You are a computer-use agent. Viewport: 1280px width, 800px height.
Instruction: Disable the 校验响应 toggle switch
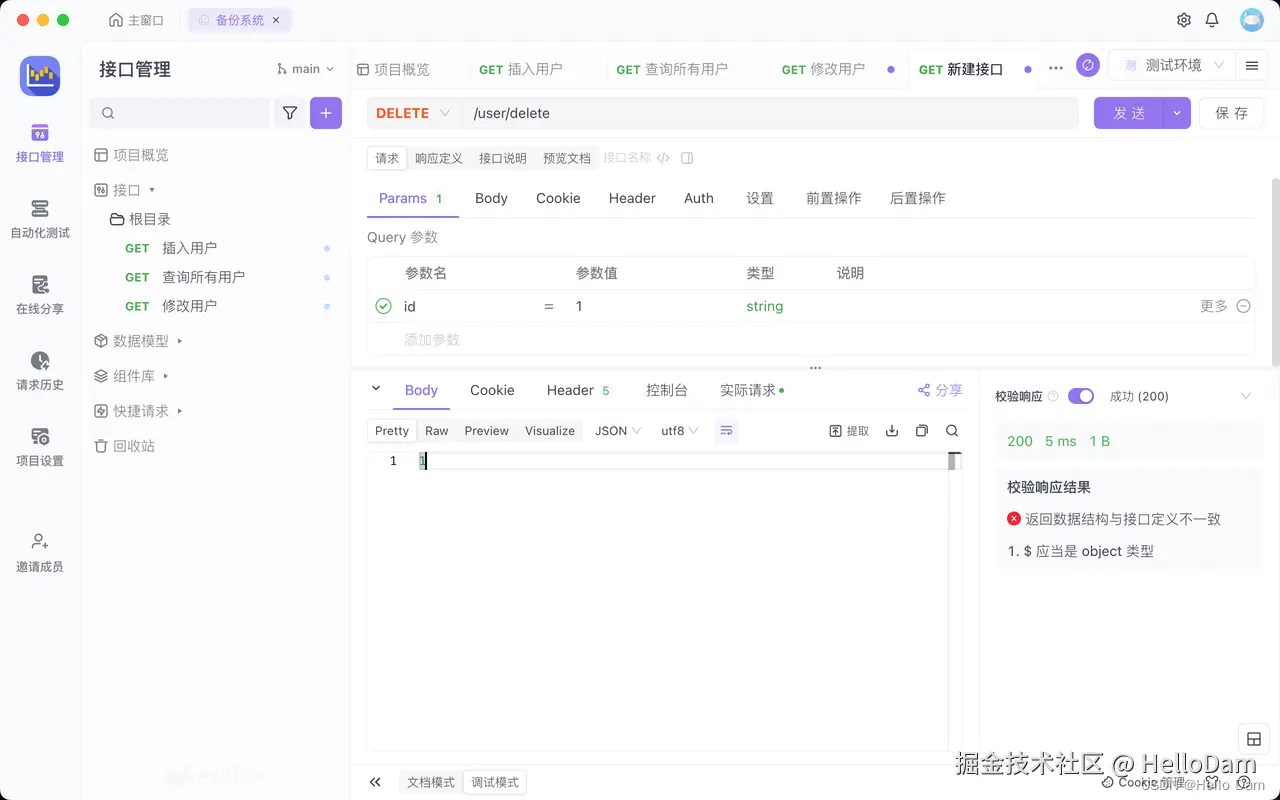[x=1081, y=396]
